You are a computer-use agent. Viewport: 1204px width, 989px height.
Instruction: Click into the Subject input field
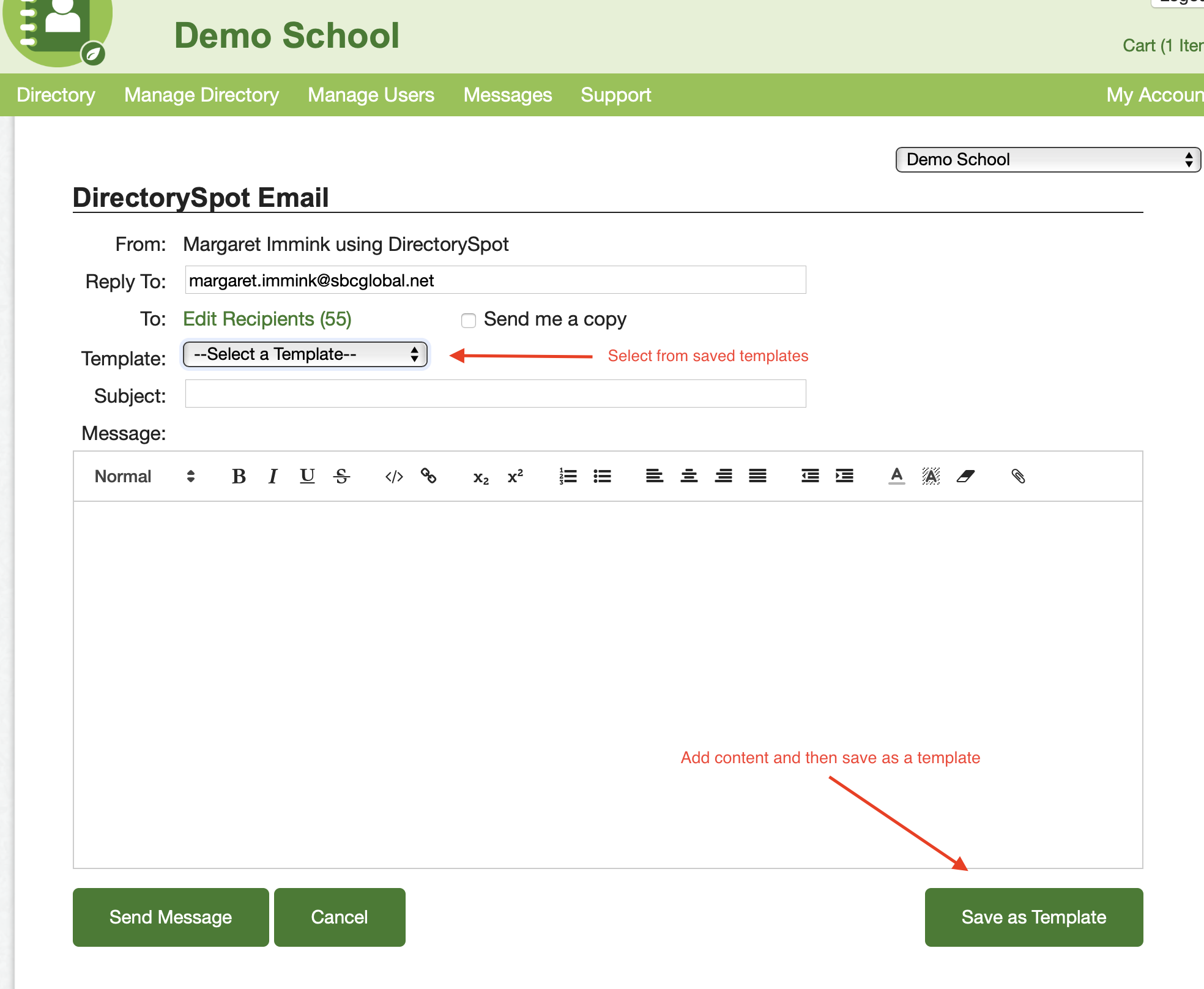[495, 394]
